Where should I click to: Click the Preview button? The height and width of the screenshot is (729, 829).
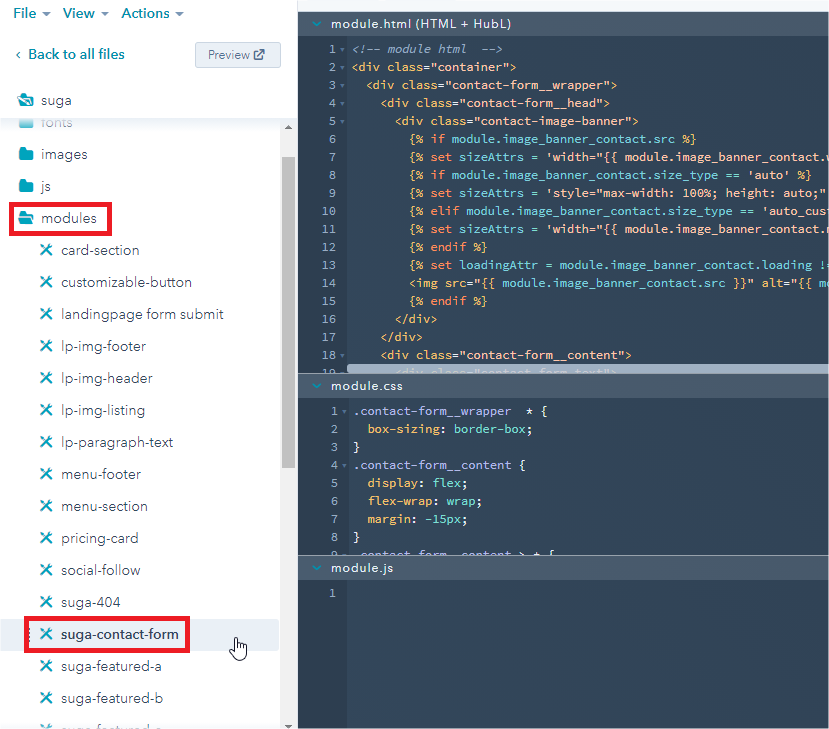click(x=237, y=55)
